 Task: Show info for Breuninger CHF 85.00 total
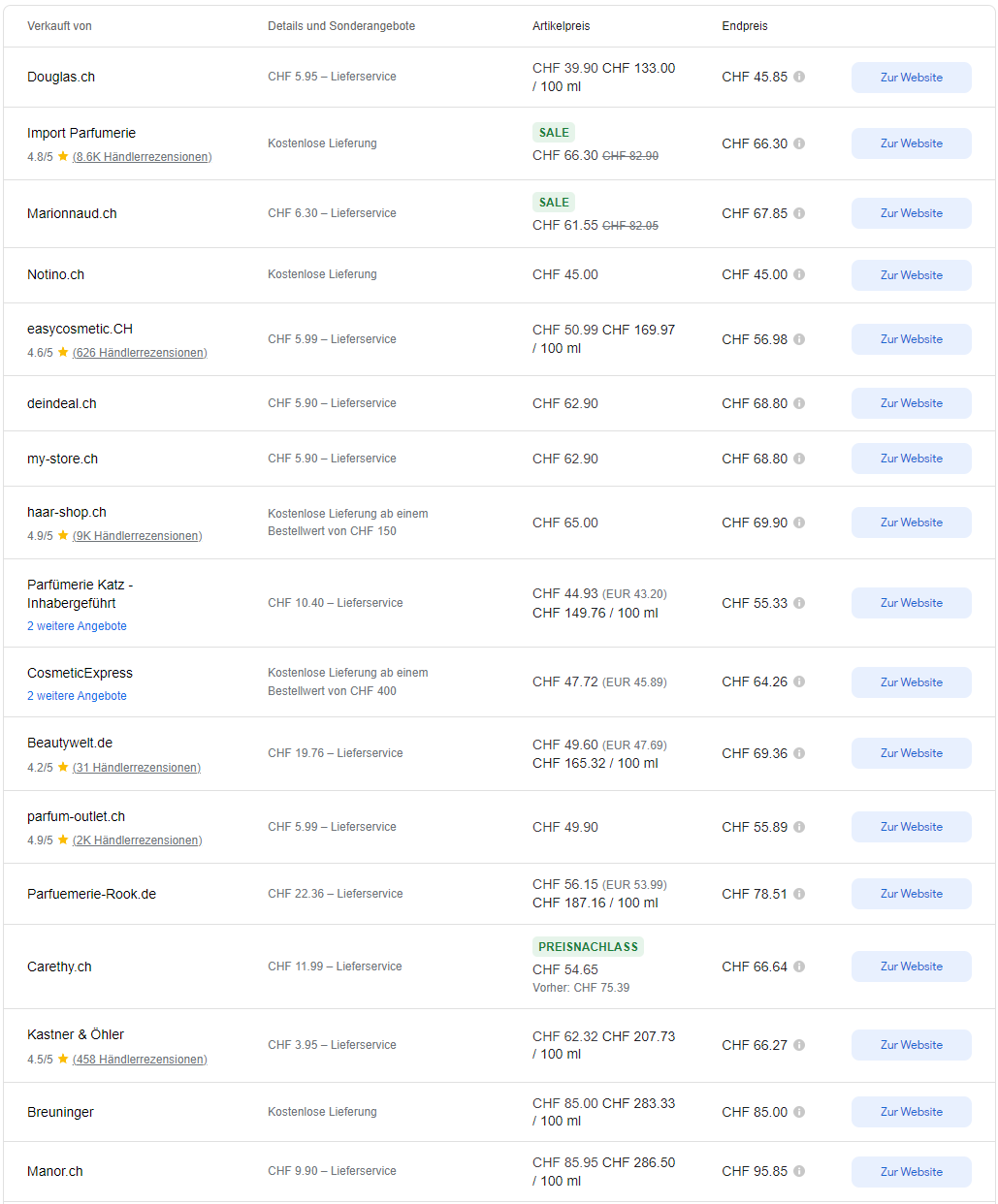[799, 1112]
